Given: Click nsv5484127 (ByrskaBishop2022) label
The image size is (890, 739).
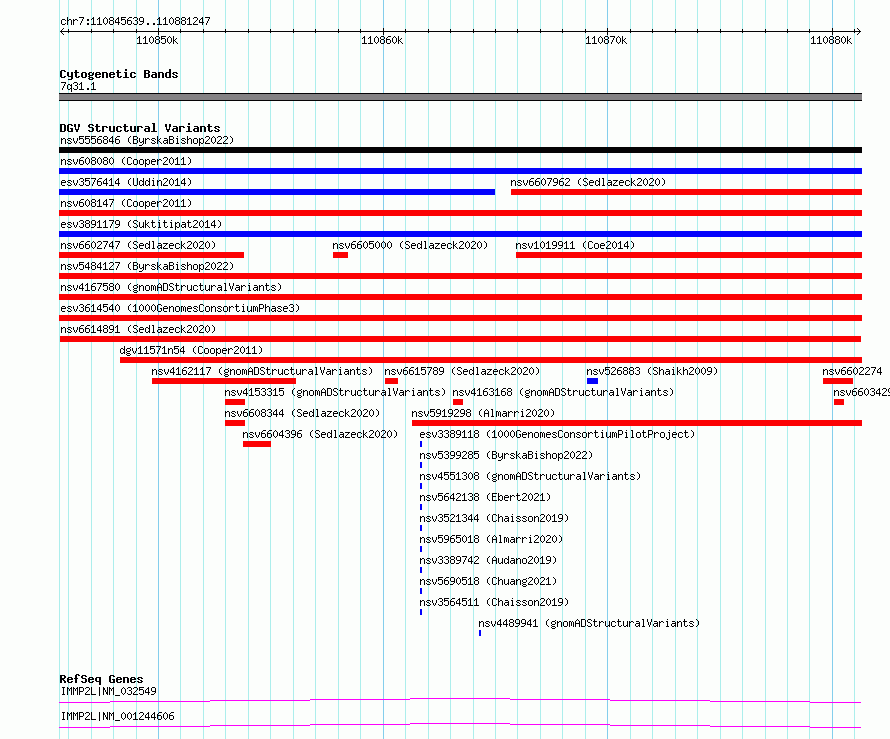Looking at the screenshot, I should click(147, 266).
